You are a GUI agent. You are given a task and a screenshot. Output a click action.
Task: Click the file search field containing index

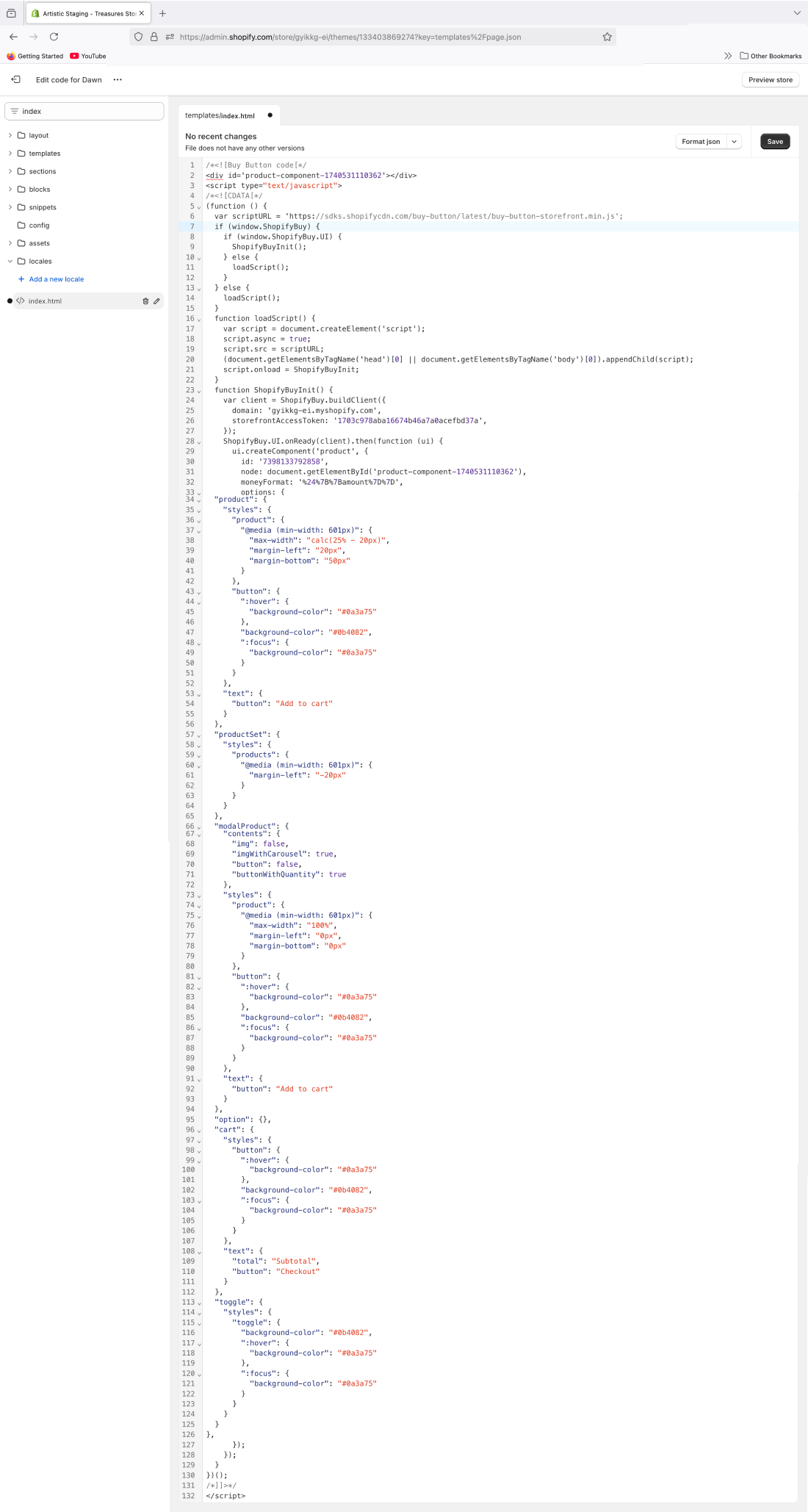84,111
